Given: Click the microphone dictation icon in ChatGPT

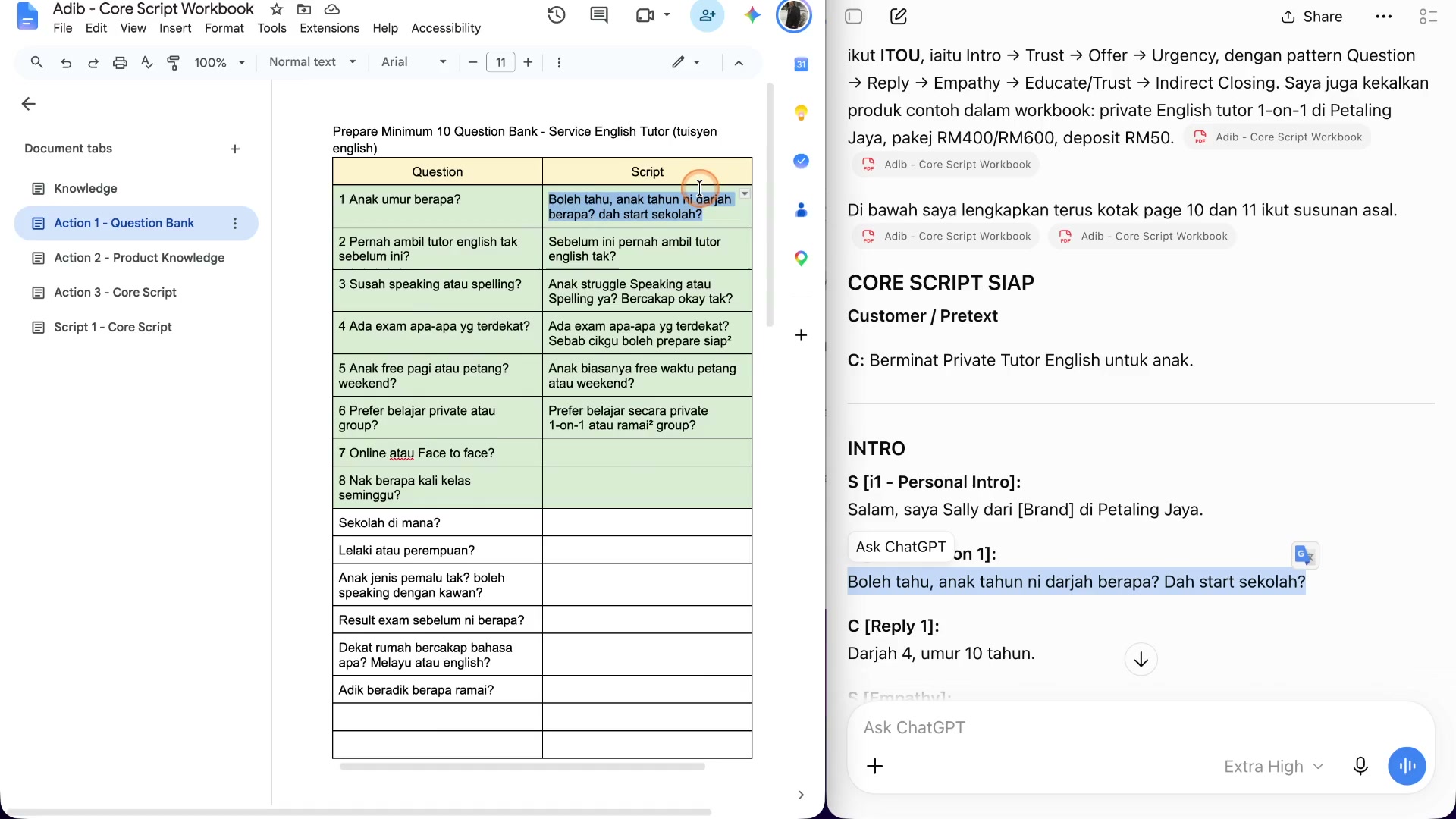Looking at the screenshot, I should 1360,766.
